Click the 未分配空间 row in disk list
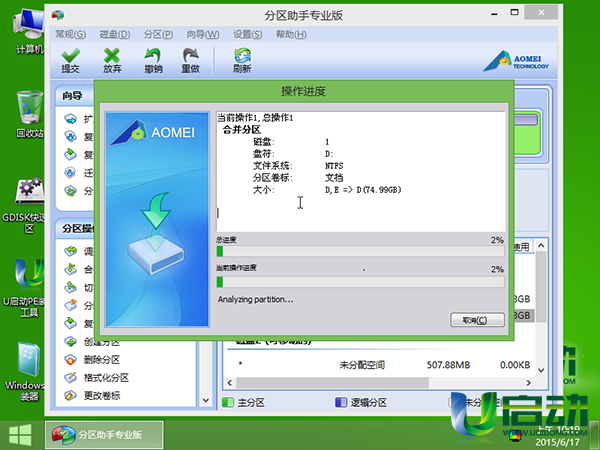Screen dimensions: 600x450 click(380, 365)
